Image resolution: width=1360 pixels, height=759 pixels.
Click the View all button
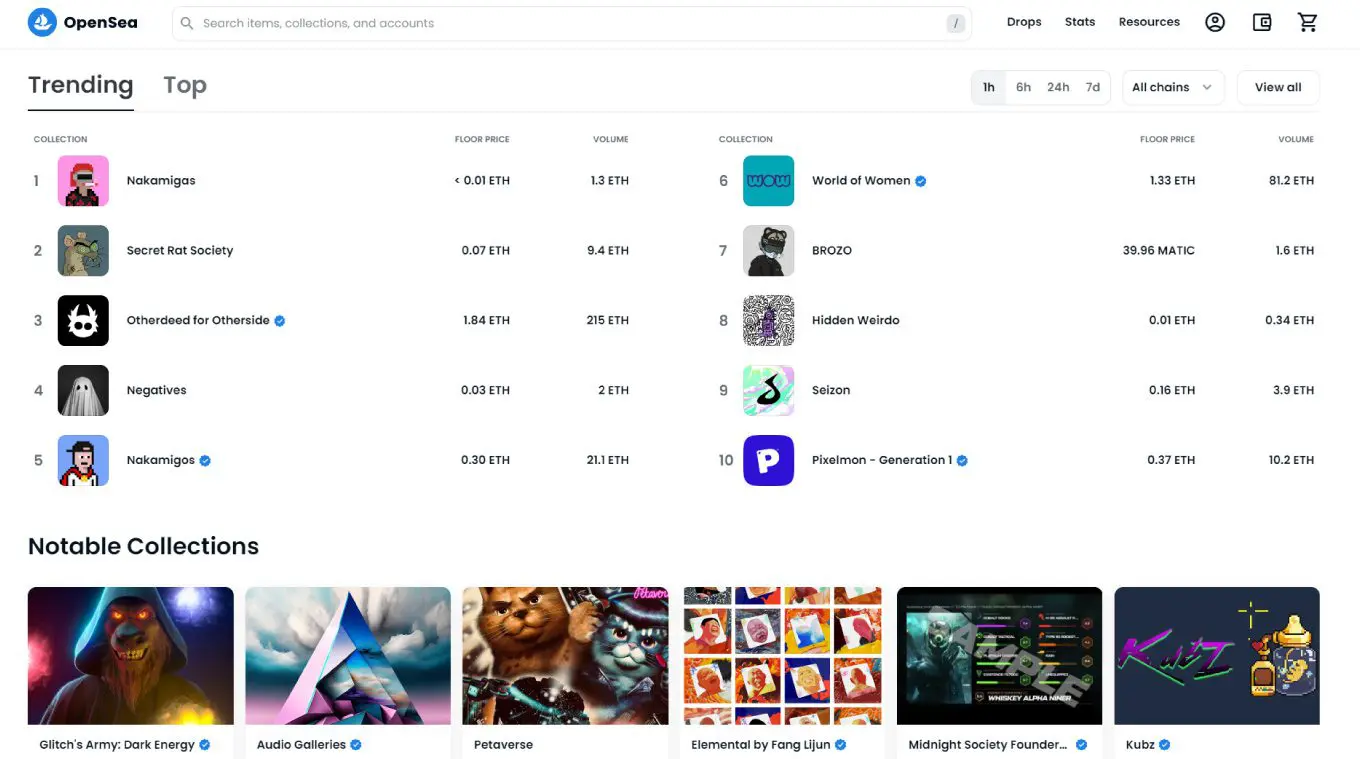(1278, 87)
